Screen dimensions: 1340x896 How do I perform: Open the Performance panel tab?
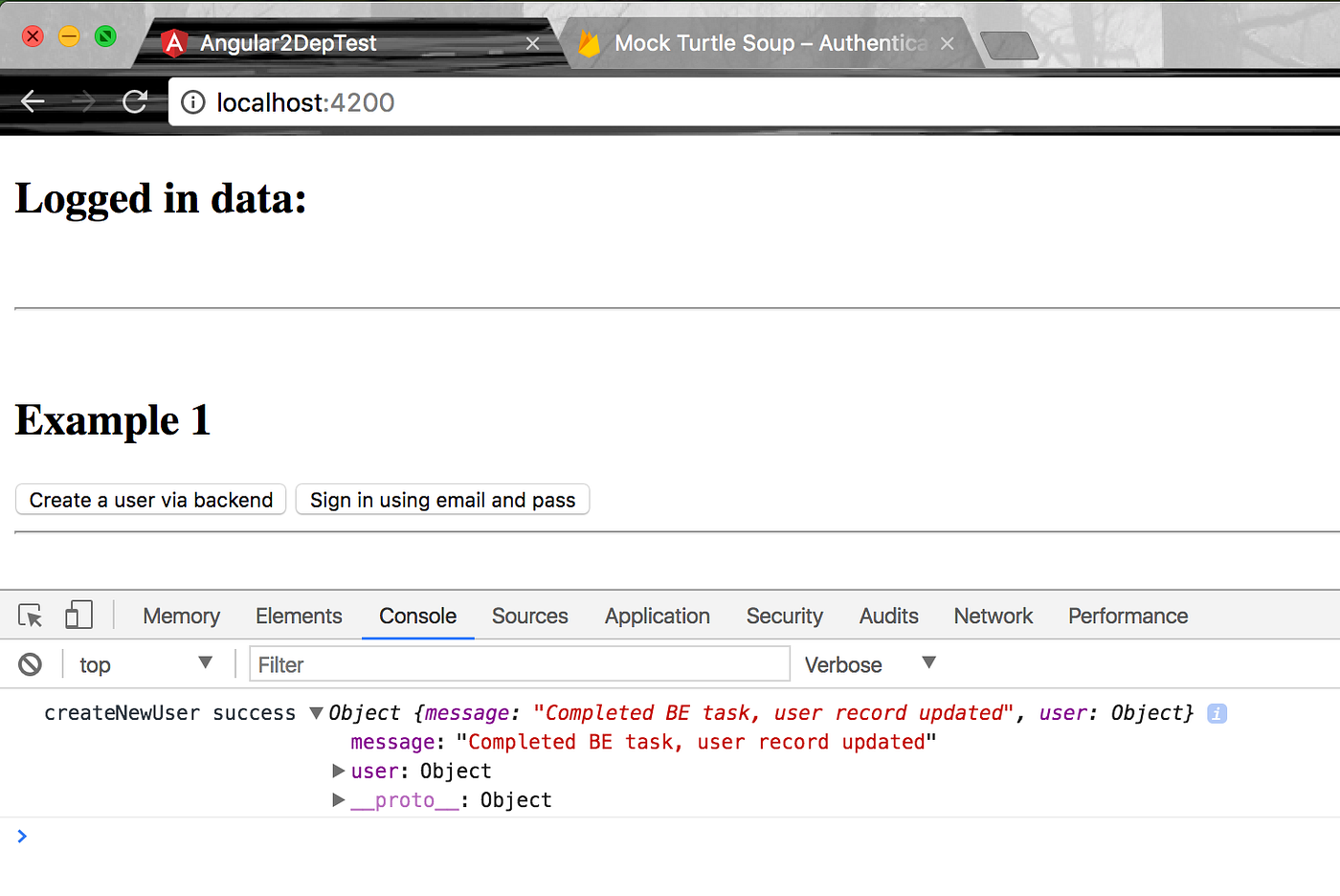1128,616
